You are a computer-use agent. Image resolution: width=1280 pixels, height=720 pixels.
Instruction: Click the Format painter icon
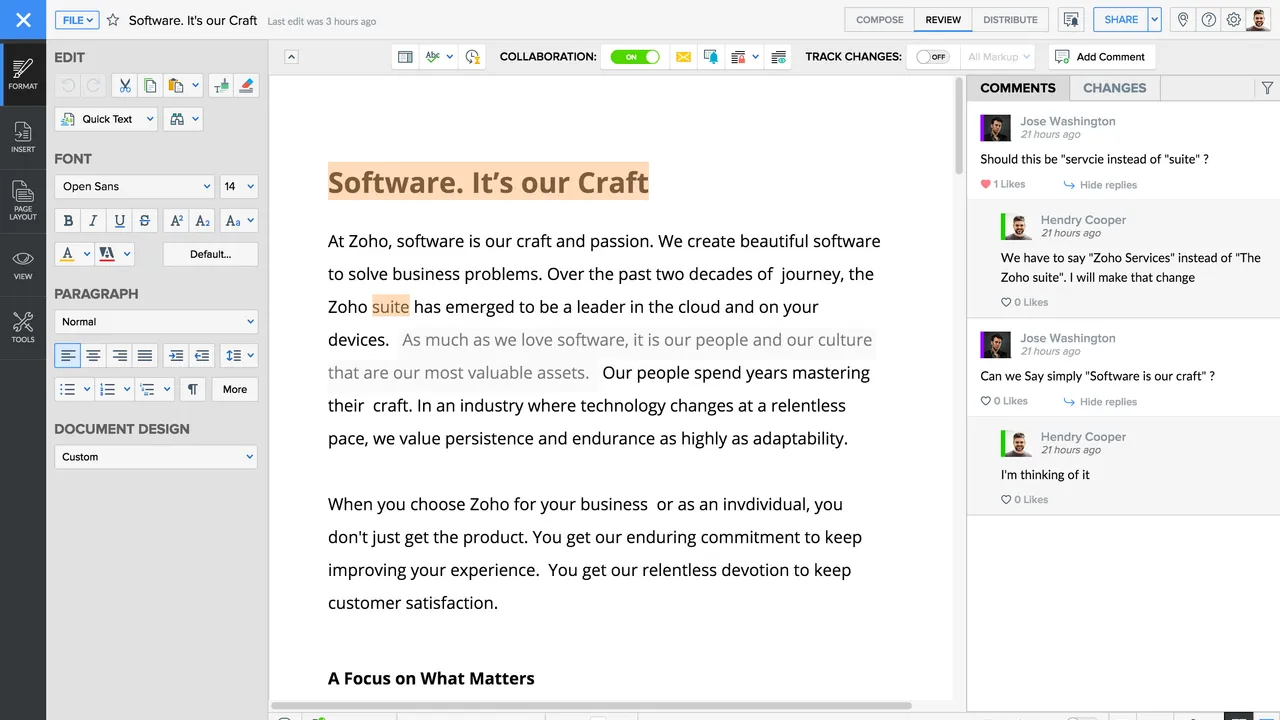(x=221, y=86)
